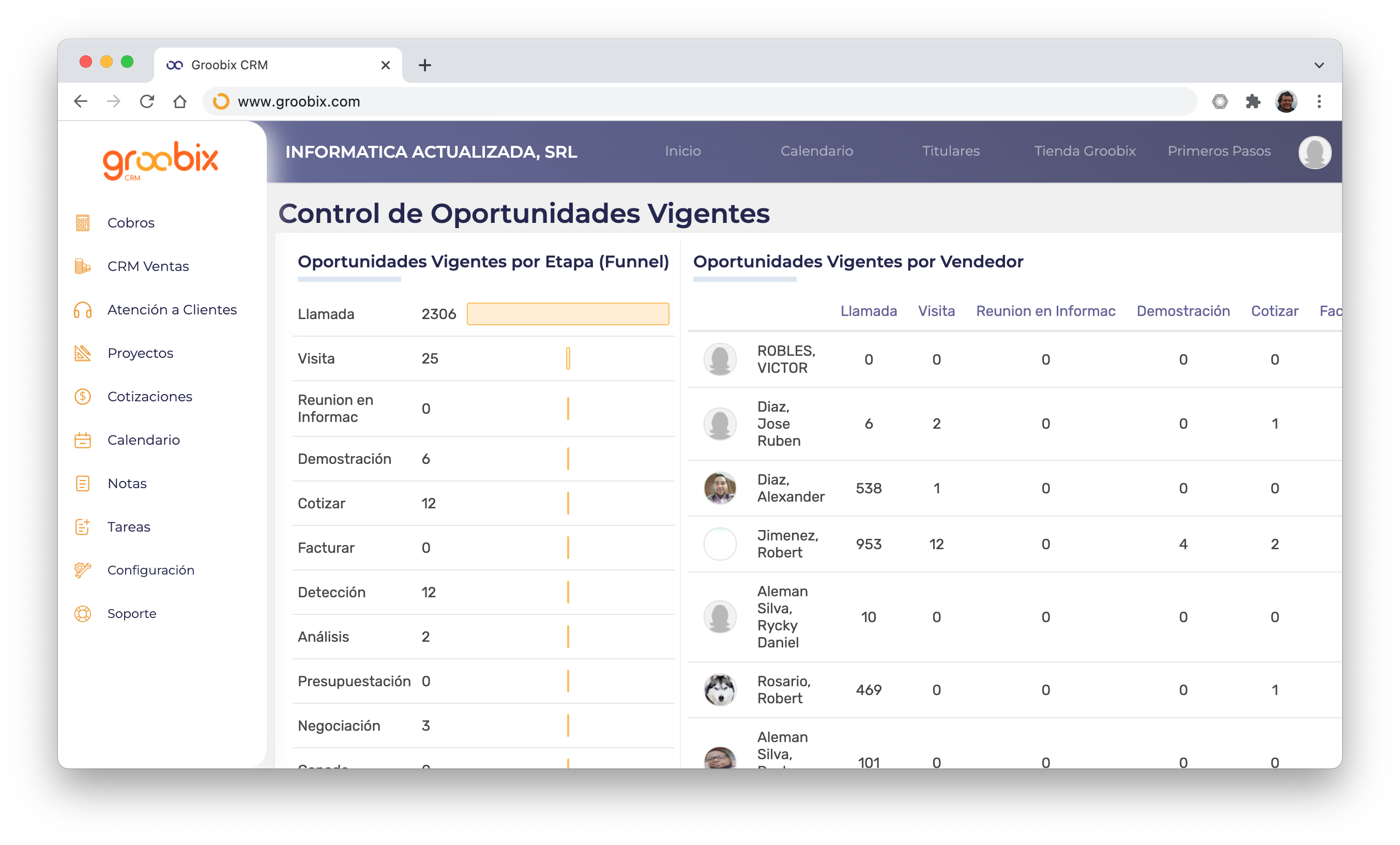Click the Llamada funnel count 2306
This screenshot has height=845, width=1400.
(x=438, y=314)
